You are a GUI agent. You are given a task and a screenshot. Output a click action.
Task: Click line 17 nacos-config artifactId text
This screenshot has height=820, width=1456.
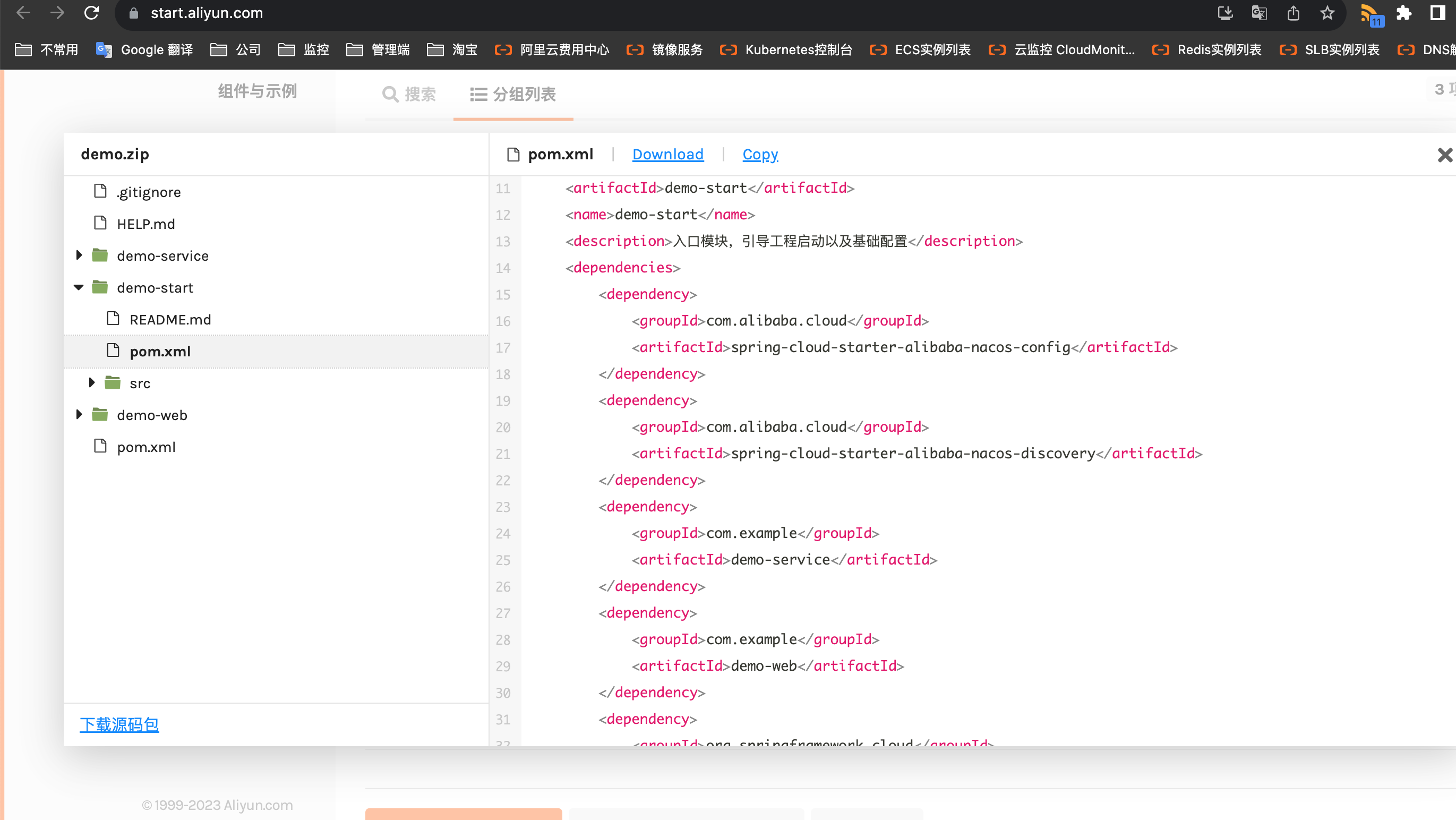pyautogui.click(x=901, y=347)
